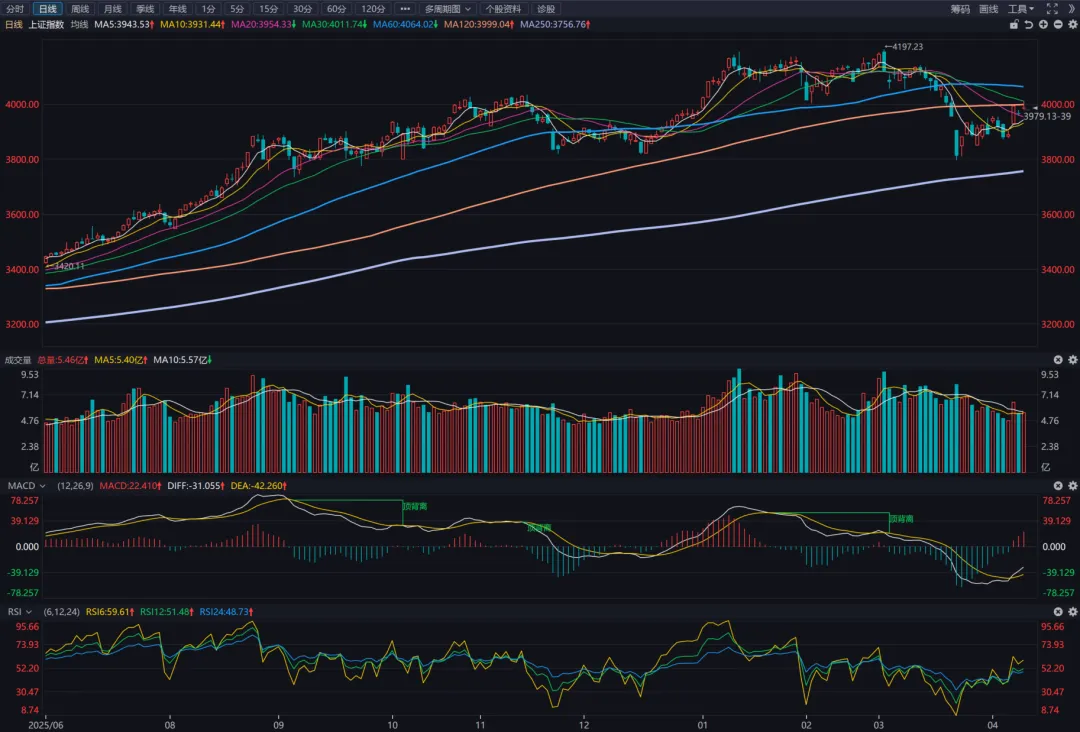The height and width of the screenshot is (732, 1080).
Task: Click the volume MA10:5.57亿 value
Action: tap(183, 359)
